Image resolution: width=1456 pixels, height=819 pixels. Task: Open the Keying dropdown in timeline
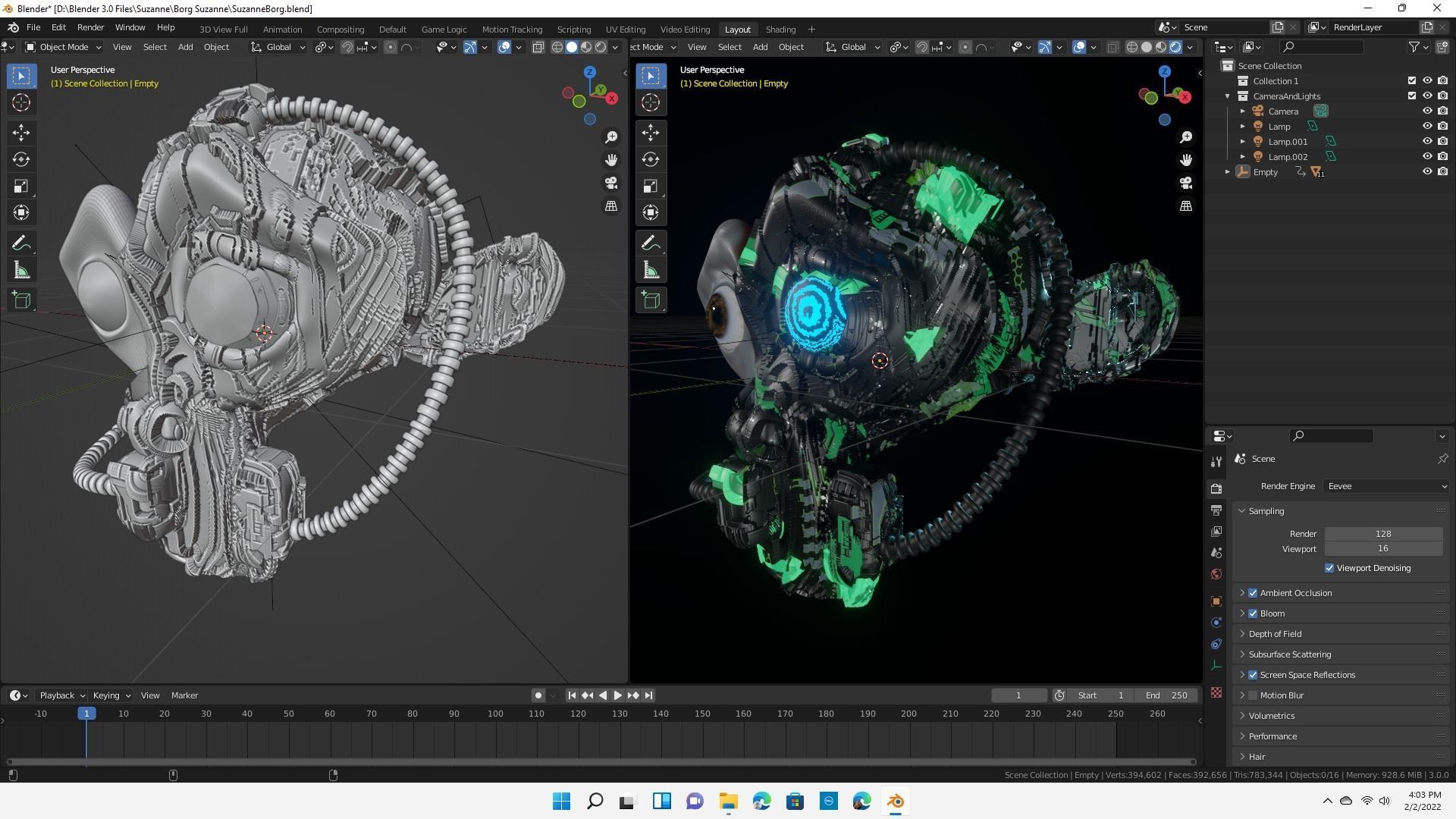[x=111, y=695]
